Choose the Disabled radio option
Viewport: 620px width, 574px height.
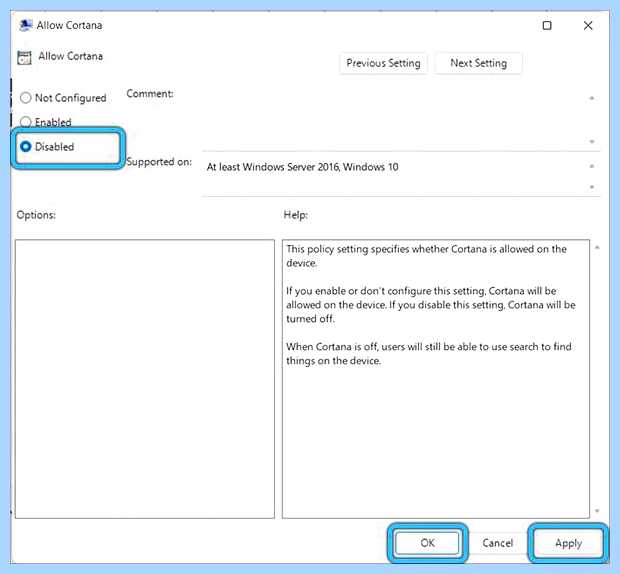26,147
